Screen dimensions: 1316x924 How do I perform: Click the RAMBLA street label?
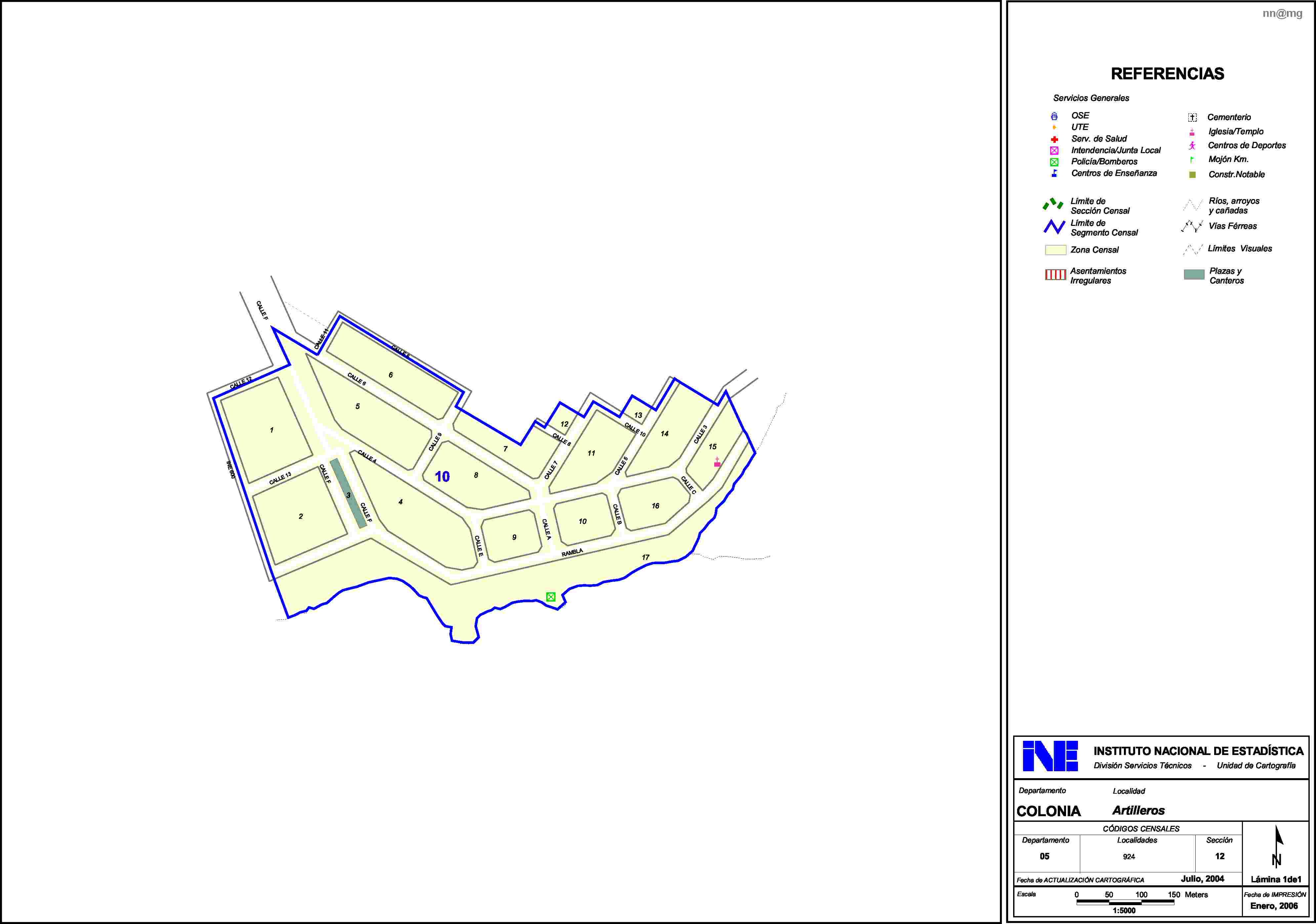tap(573, 553)
